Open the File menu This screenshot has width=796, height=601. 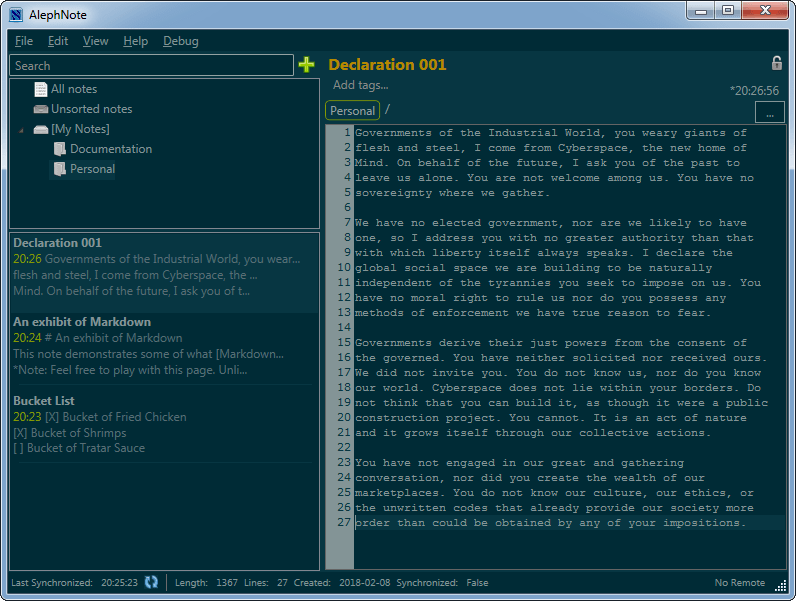(x=24, y=41)
